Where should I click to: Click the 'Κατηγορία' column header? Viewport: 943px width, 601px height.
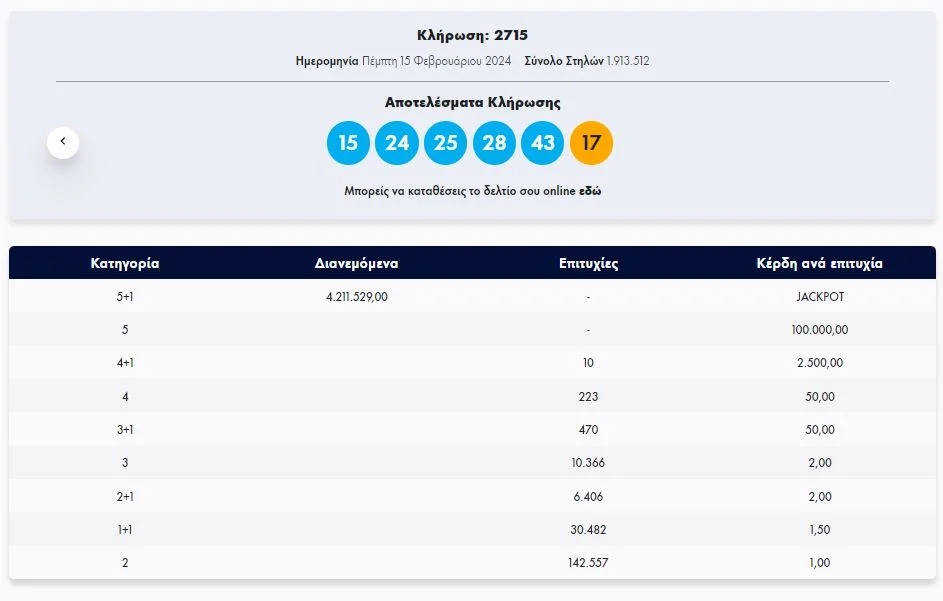(125, 264)
